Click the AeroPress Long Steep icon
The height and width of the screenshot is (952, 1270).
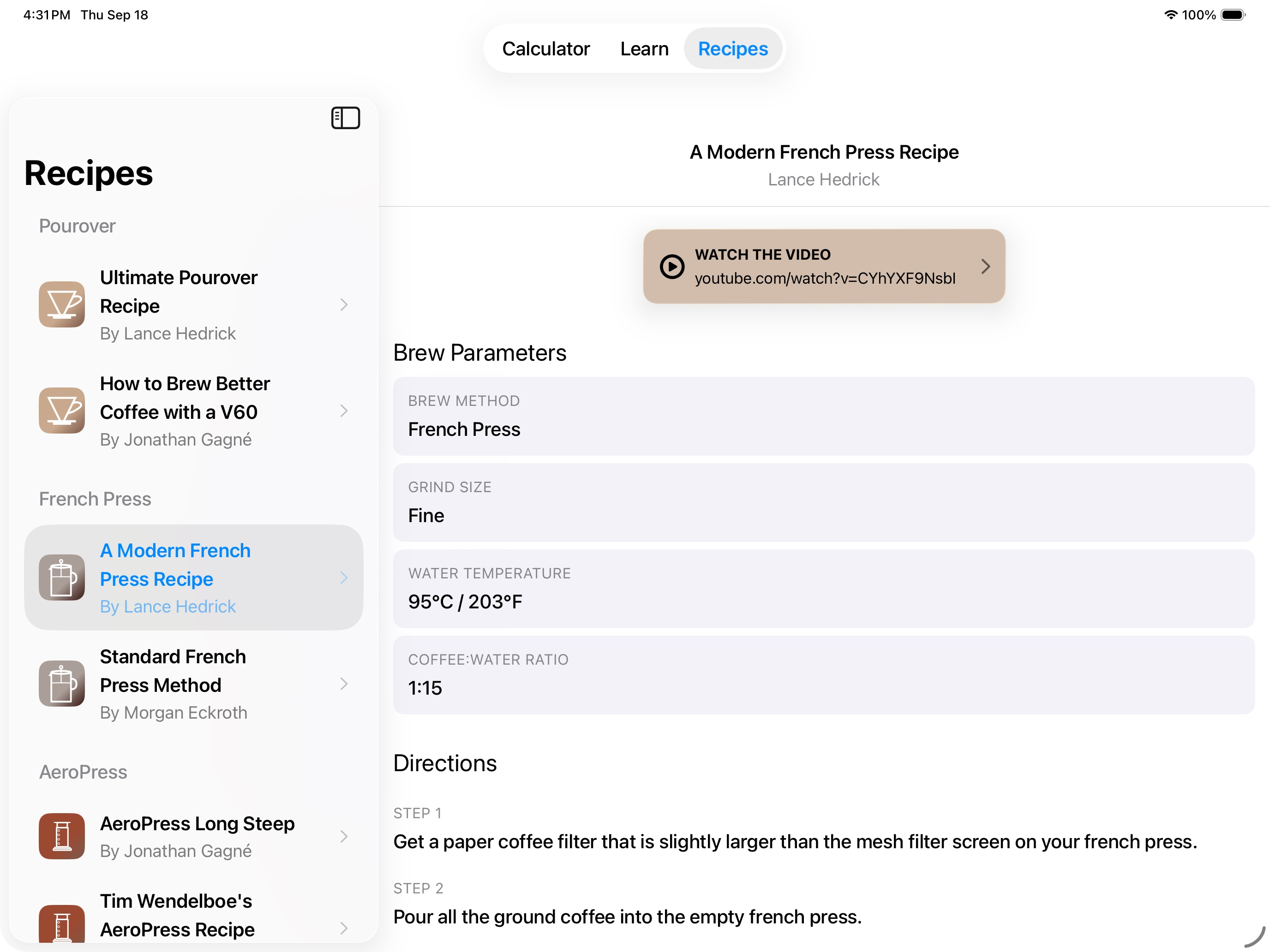click(62, 836)
